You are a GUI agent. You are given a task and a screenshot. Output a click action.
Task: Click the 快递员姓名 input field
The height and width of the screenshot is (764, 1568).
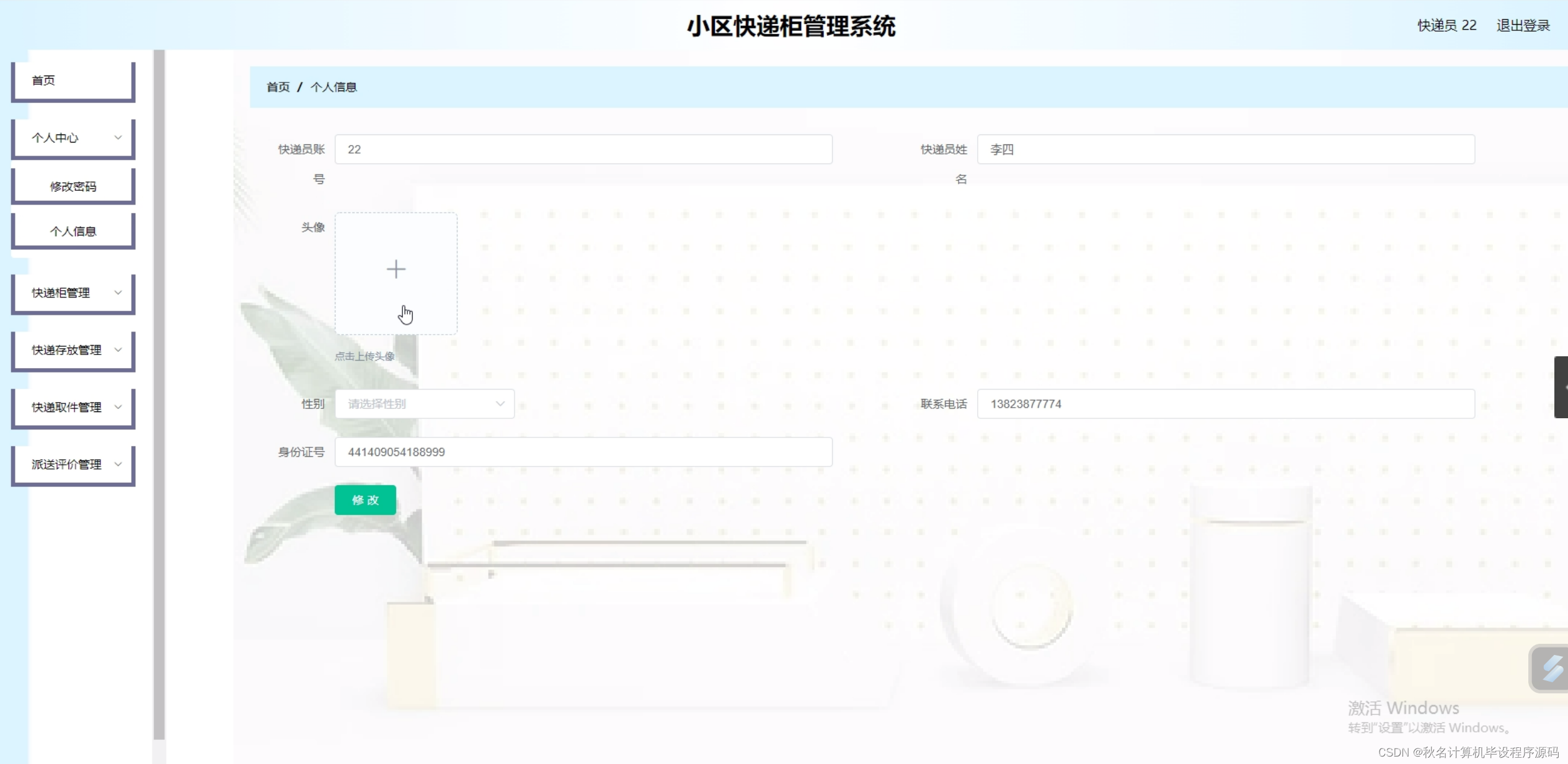click(1225, 149)
